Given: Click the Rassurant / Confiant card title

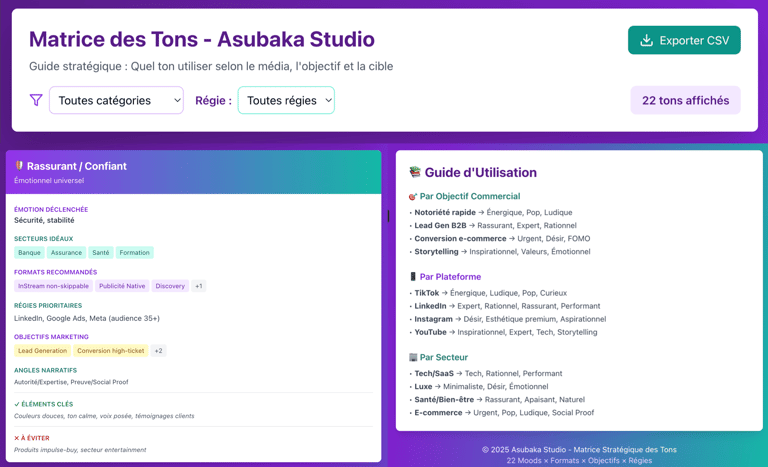Looking at the screenshot, I should [x=77, y=166].
